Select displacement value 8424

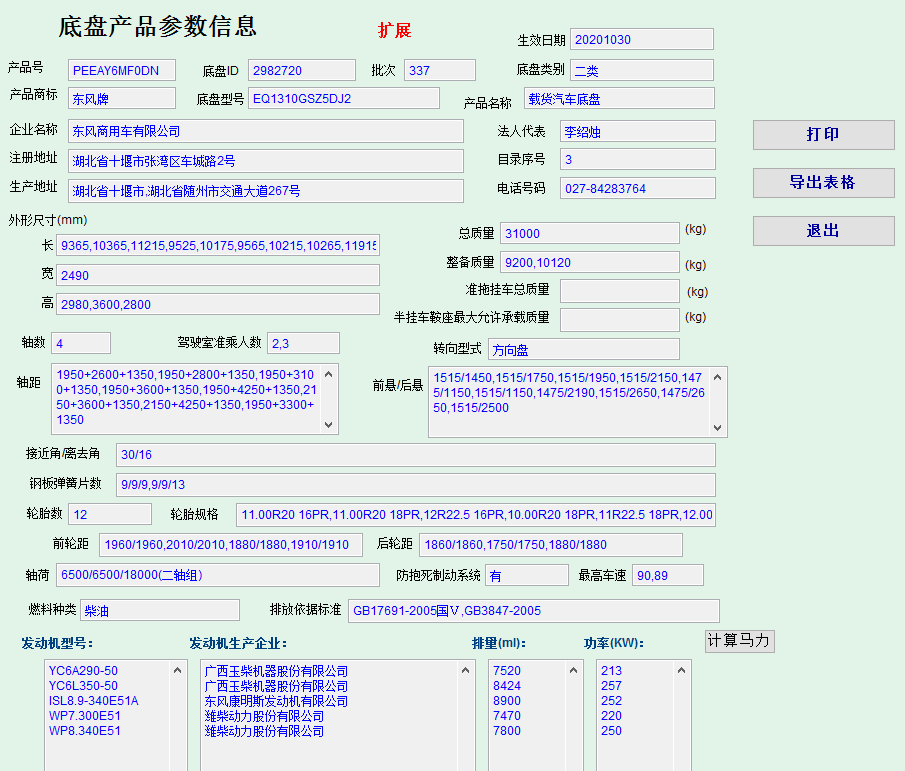tap(507, 686)
